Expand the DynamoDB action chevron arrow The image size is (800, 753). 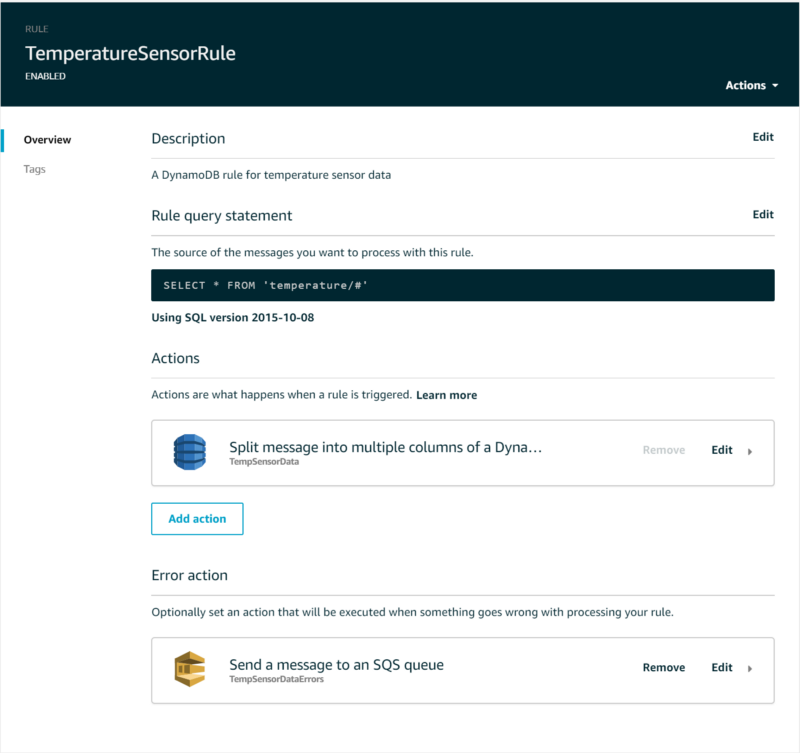click(x=750, y=451)
